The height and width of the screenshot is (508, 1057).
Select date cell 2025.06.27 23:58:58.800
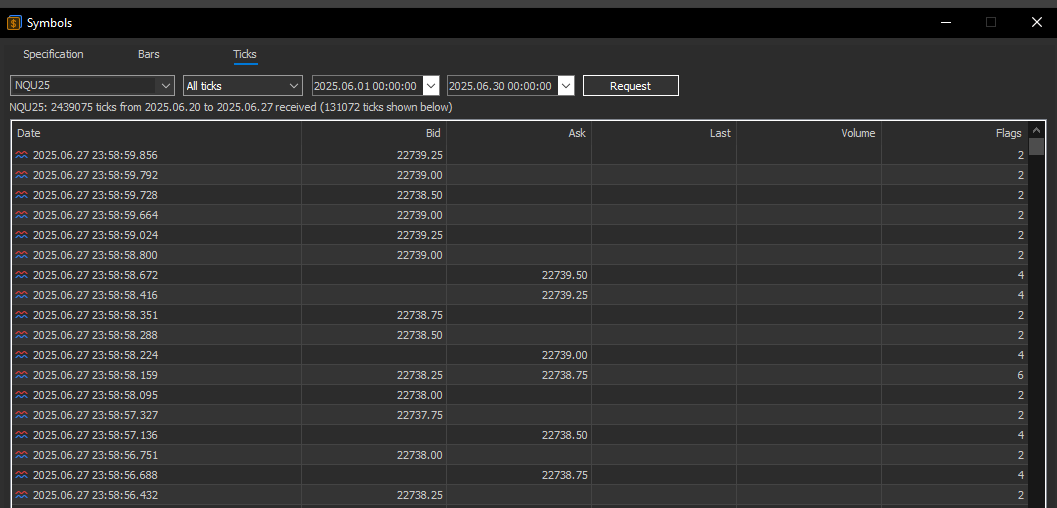click(95, 255)
